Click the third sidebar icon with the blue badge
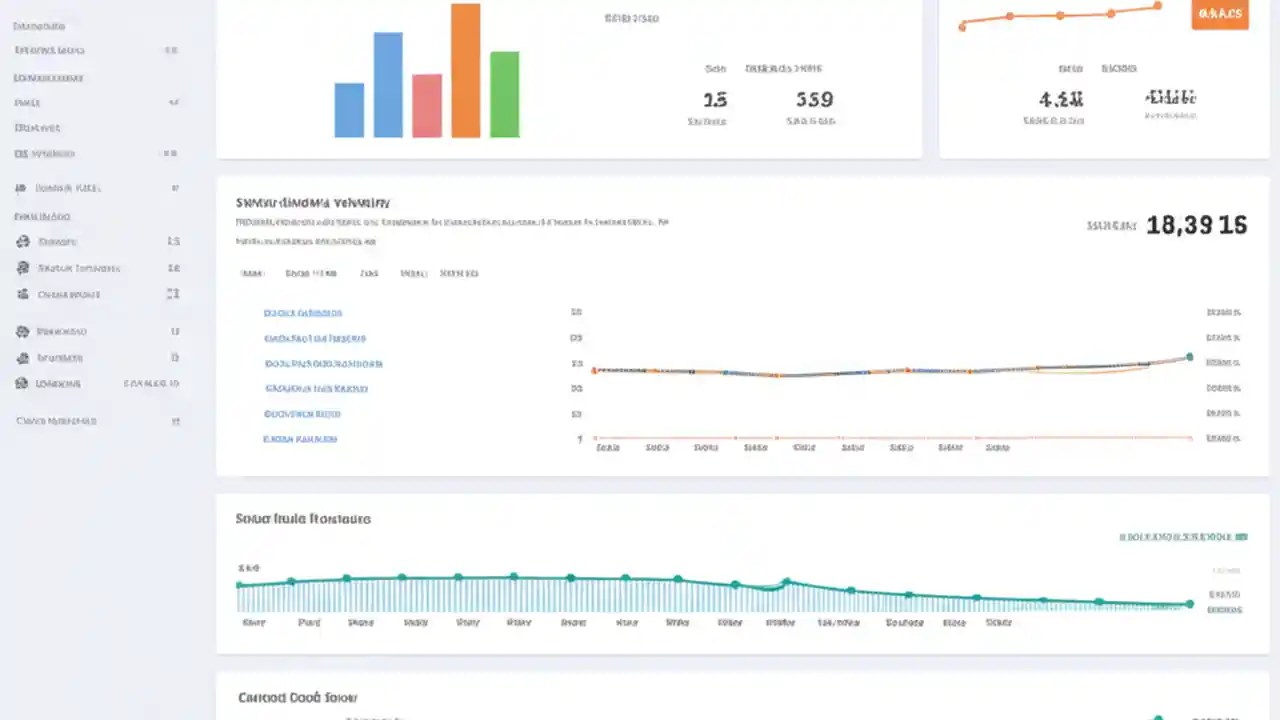The width and height of the screenshot is (1280, 720). [x=22, y=294]
